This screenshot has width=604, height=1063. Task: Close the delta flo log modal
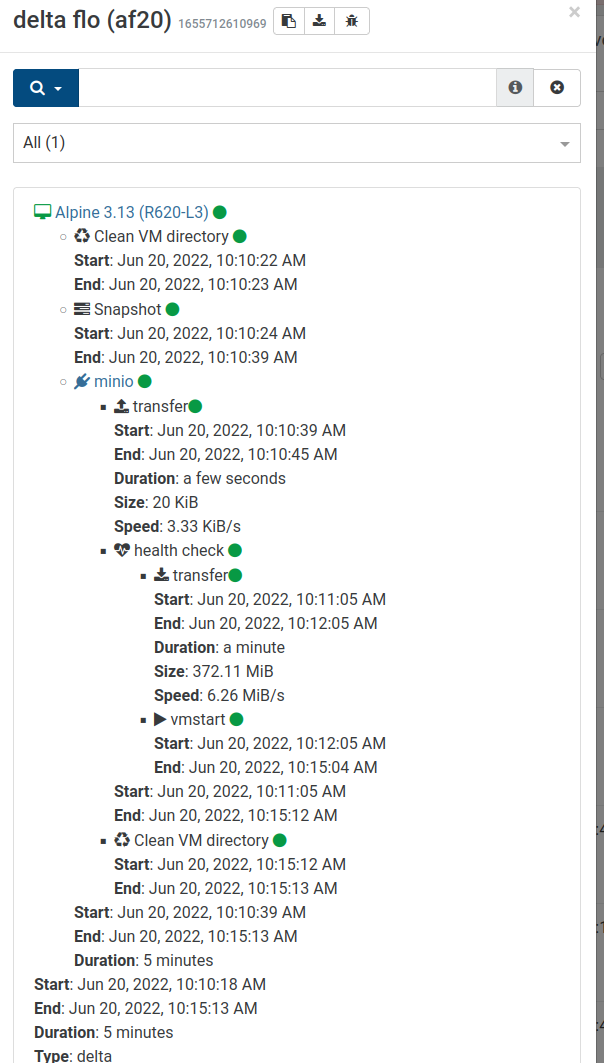click(574, 12)
